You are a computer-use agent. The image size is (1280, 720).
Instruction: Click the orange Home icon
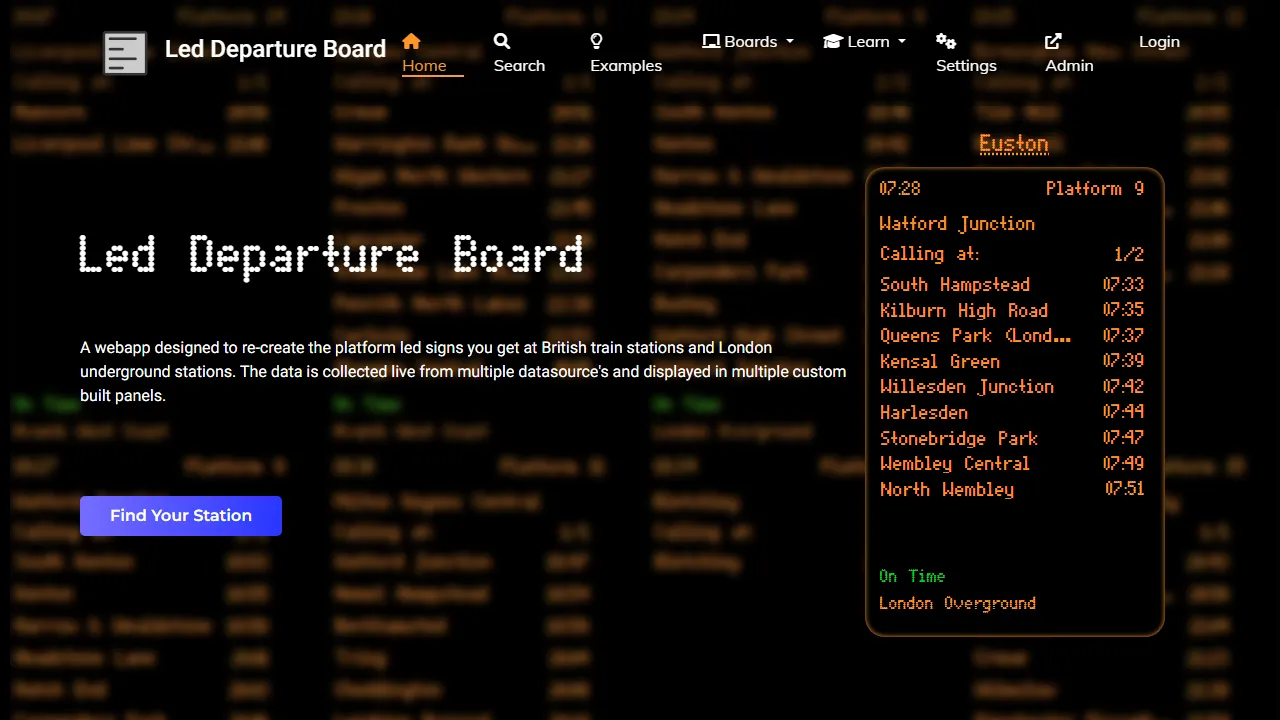(411, 41)
